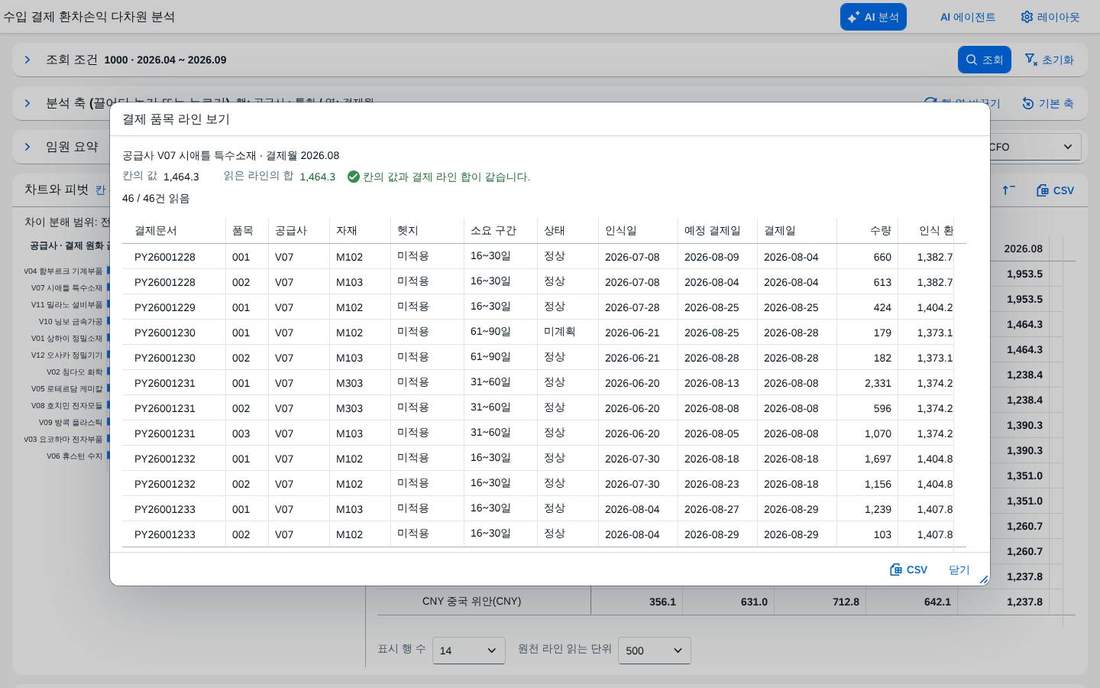1100x688 pixels.
Task: Click the CSV export icon in the dialog footer
Action: 896,569
